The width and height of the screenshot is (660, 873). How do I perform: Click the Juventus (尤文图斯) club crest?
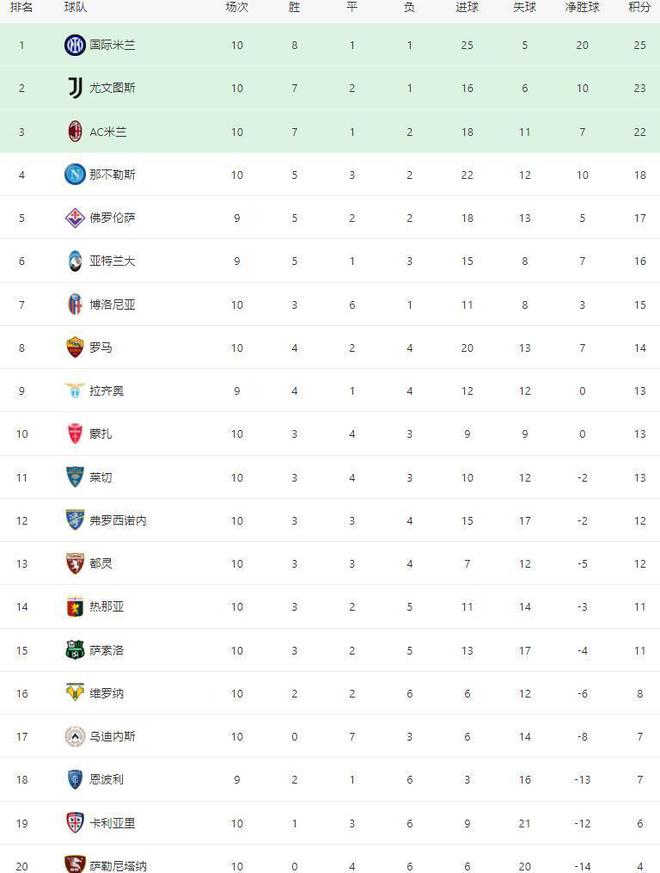[x=75, y=88]
